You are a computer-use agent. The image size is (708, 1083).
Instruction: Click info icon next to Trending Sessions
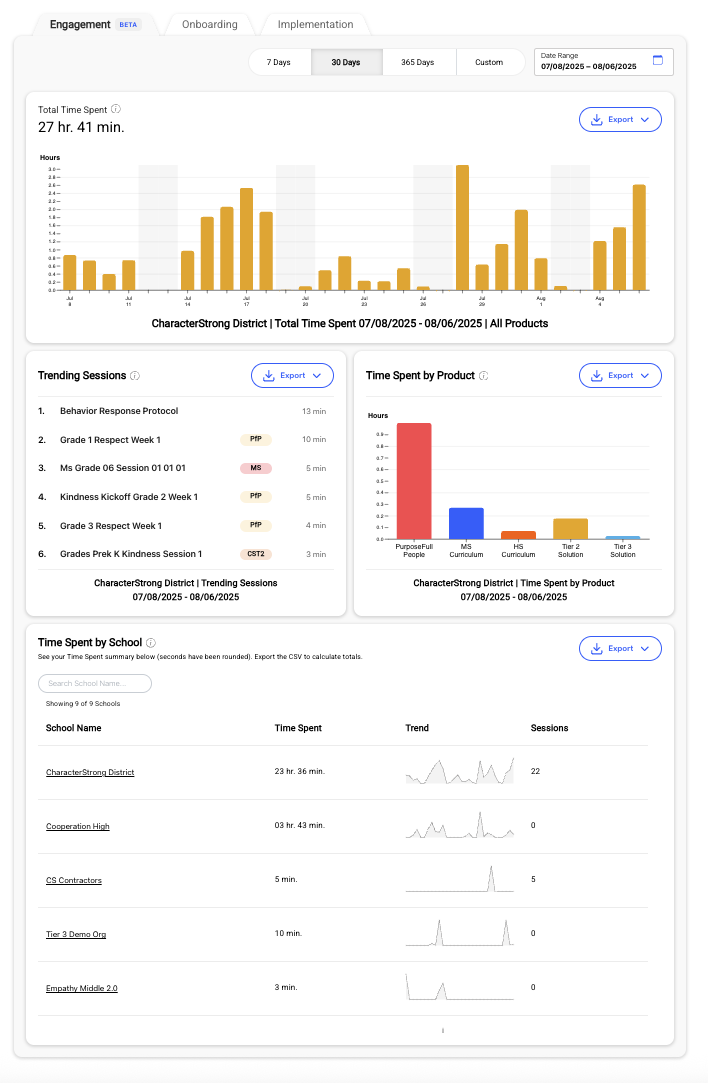coord(135,376)
